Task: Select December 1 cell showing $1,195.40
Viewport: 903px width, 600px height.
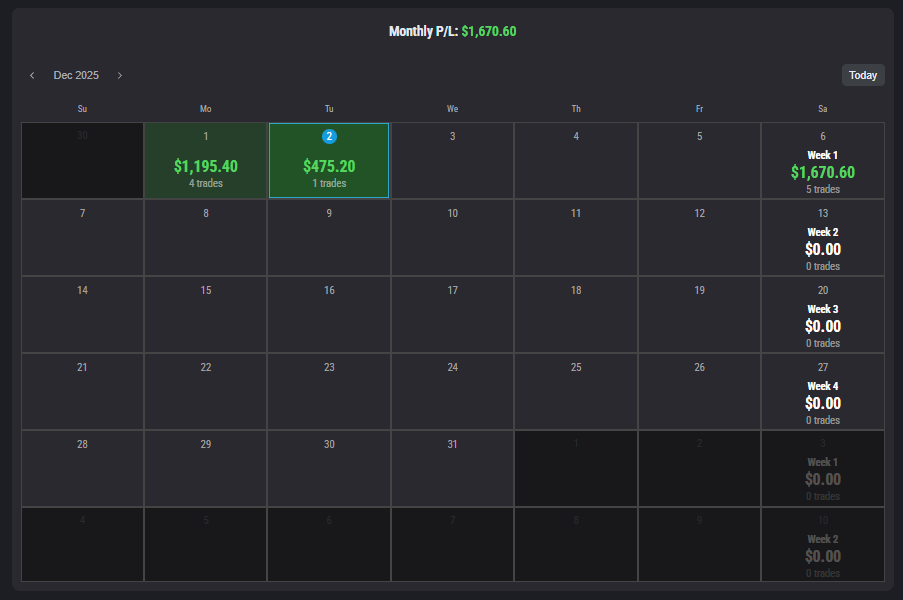Action: click(x=206, y=161)
